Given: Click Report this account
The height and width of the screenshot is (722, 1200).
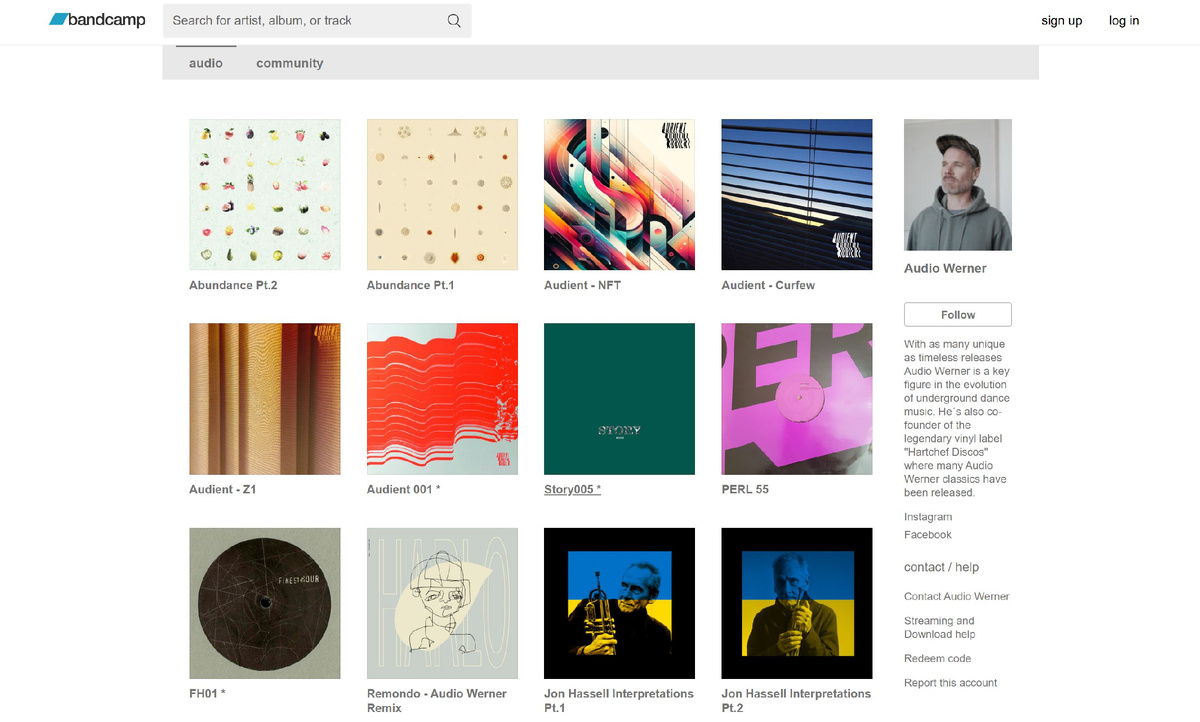Looking at the screenshot, I should point(951,683).
